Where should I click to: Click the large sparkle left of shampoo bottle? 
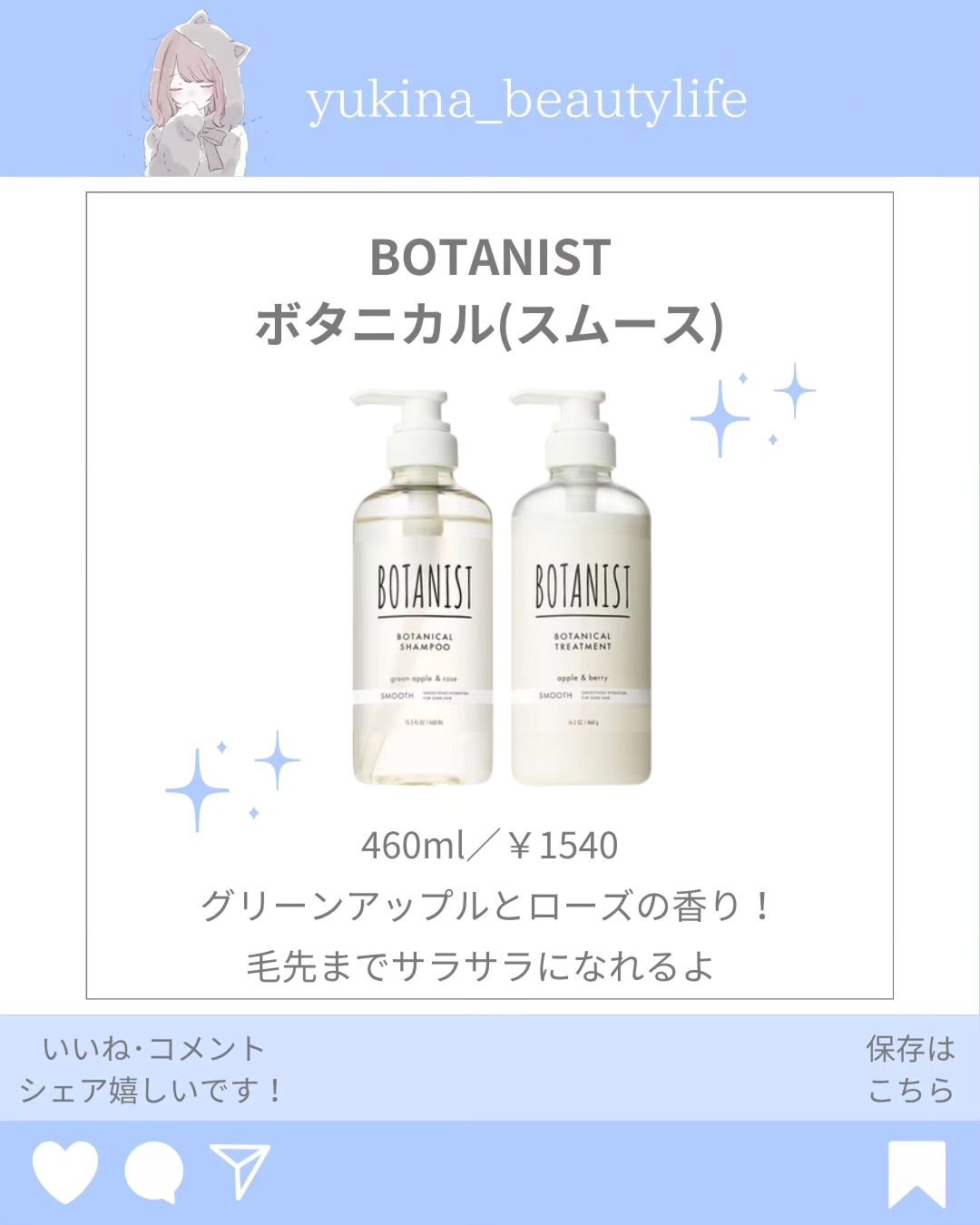(x=197, y=790)
